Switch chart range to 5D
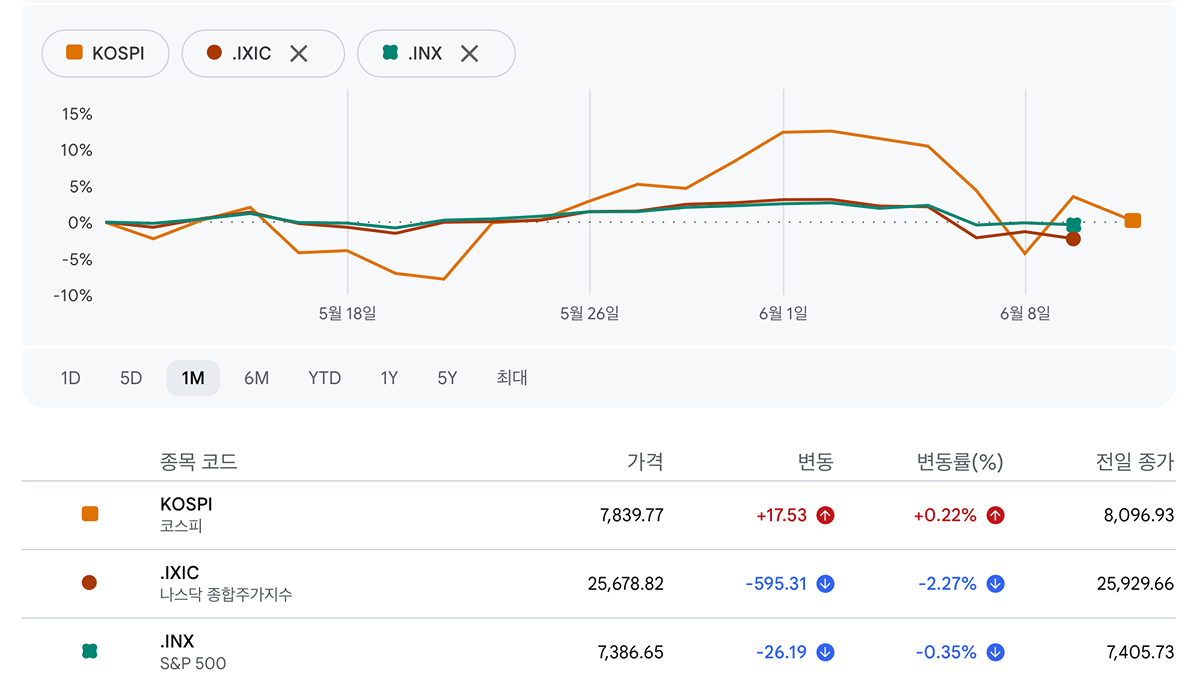This screenshot has height=695, width=1200. coord(131,378)
